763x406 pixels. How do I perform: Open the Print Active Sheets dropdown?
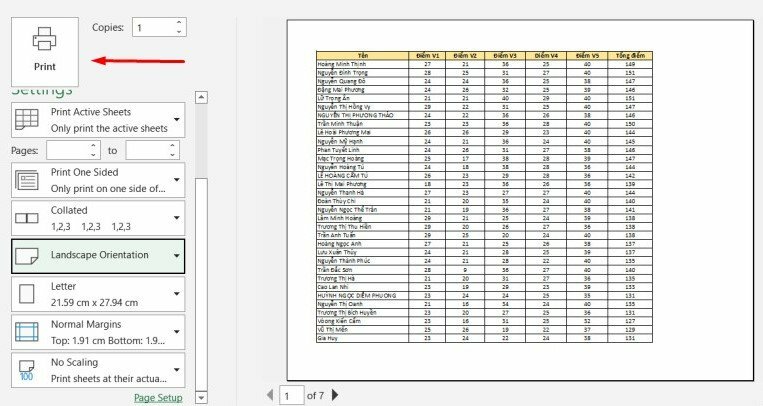[98, 120]
